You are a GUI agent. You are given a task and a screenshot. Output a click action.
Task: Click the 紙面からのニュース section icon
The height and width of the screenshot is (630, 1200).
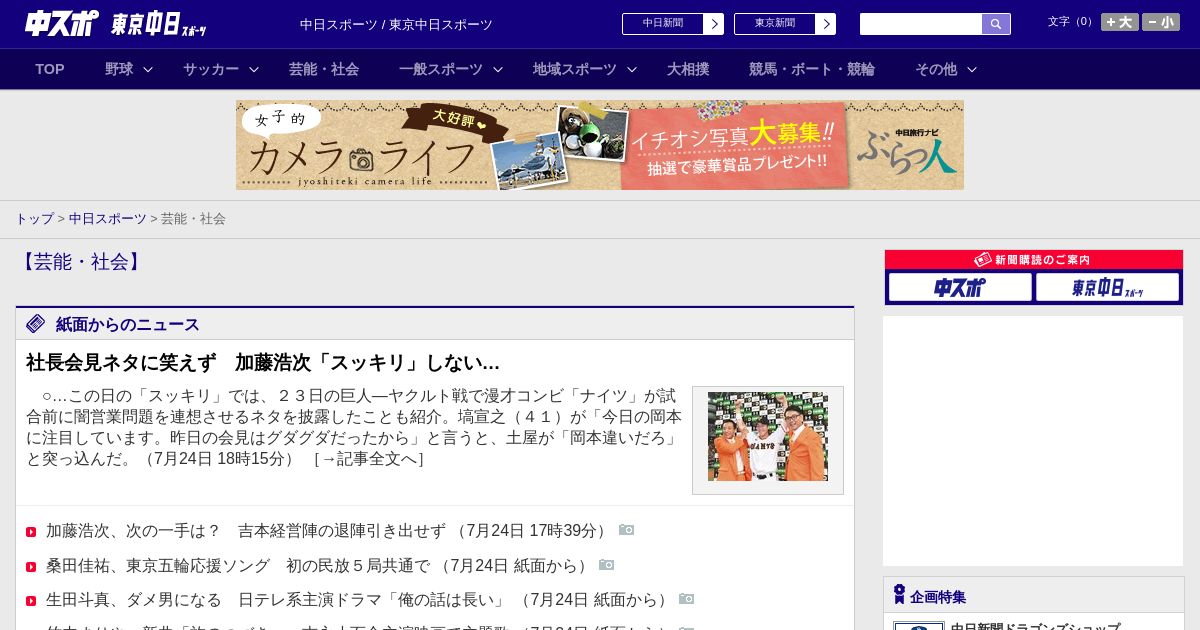(x=36, y=323)
